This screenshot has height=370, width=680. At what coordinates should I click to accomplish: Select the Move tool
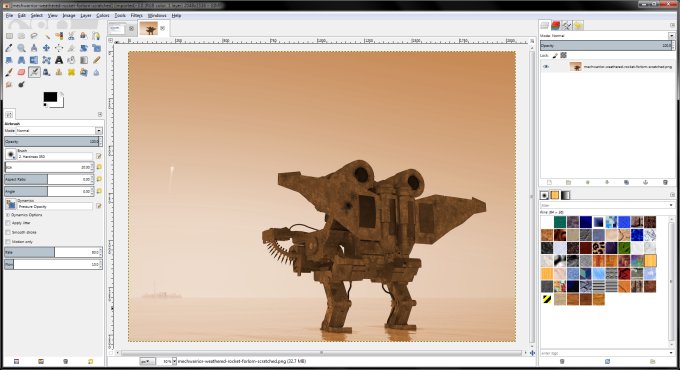(x=46, y=48)
